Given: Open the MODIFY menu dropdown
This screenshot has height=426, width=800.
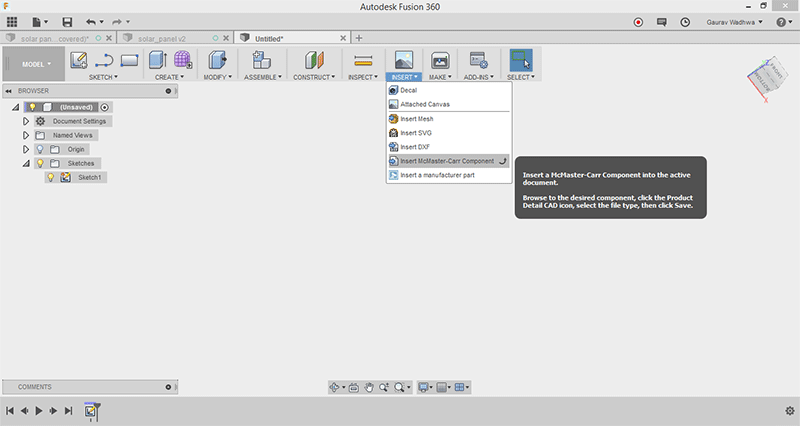Looking at the screenshot, I should click(x=218, y=77).
